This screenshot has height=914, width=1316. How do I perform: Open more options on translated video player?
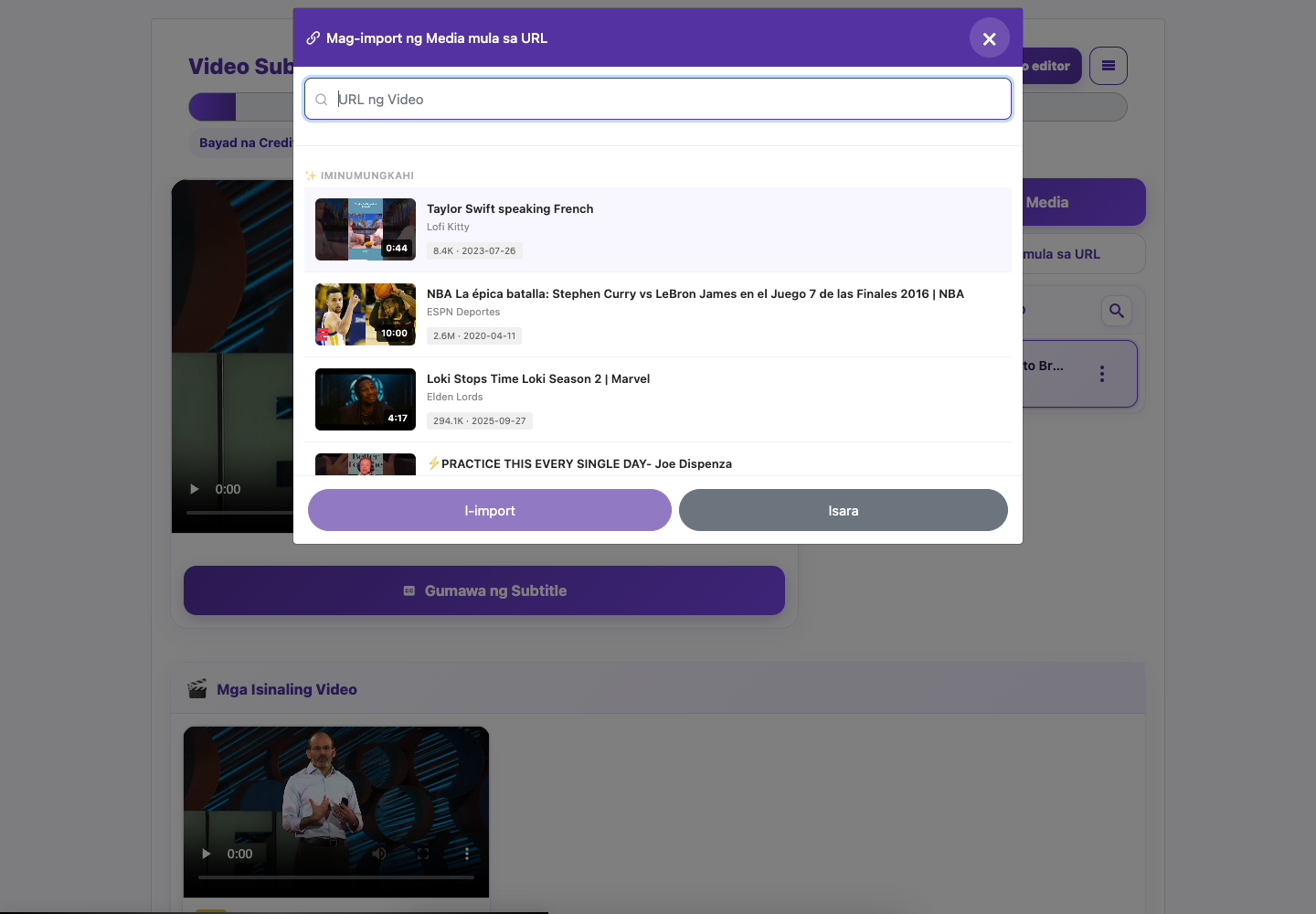point(467,854)
